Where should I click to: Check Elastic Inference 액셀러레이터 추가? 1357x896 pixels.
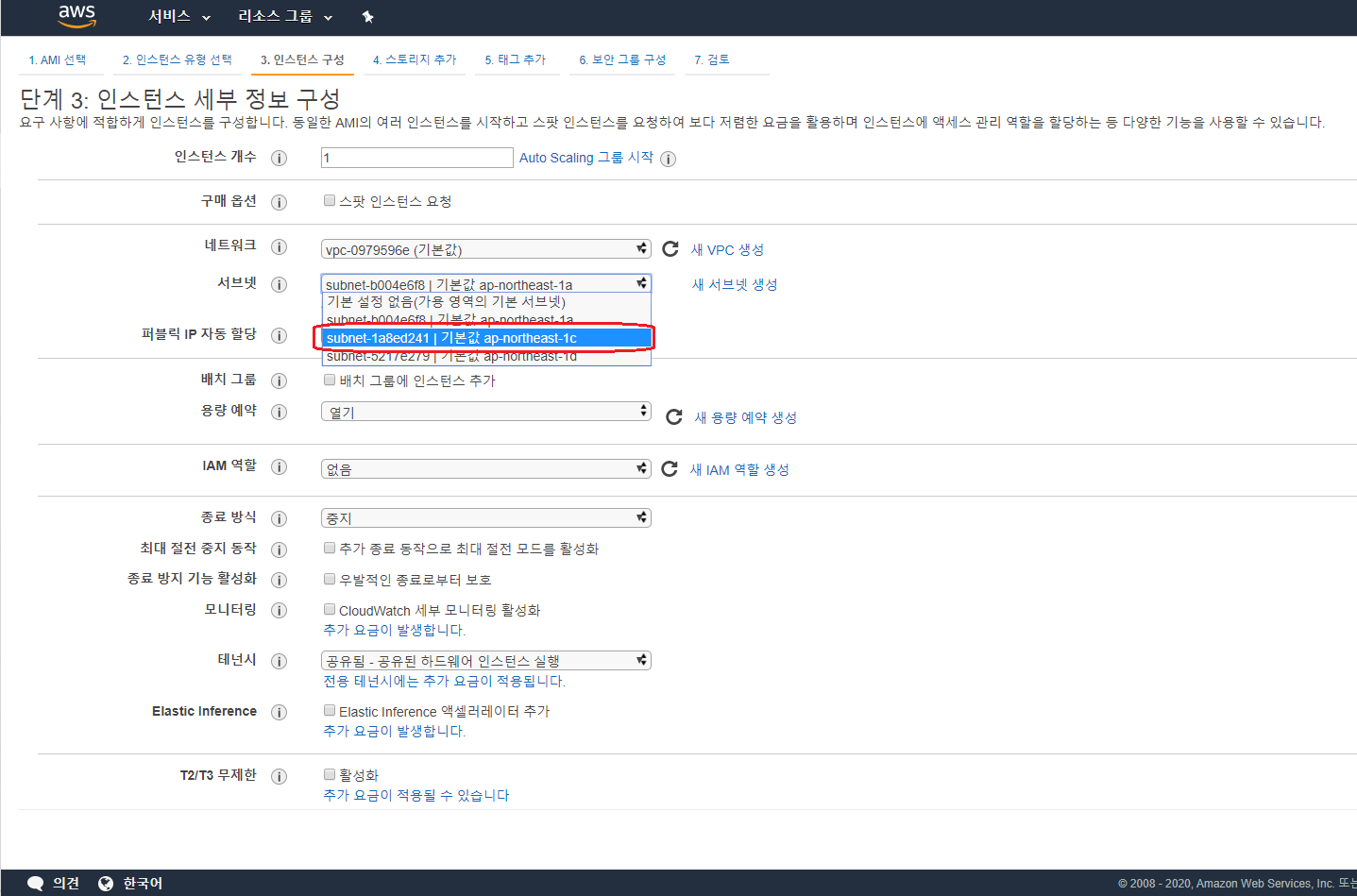pyautogui.click(x=330, y=710)
